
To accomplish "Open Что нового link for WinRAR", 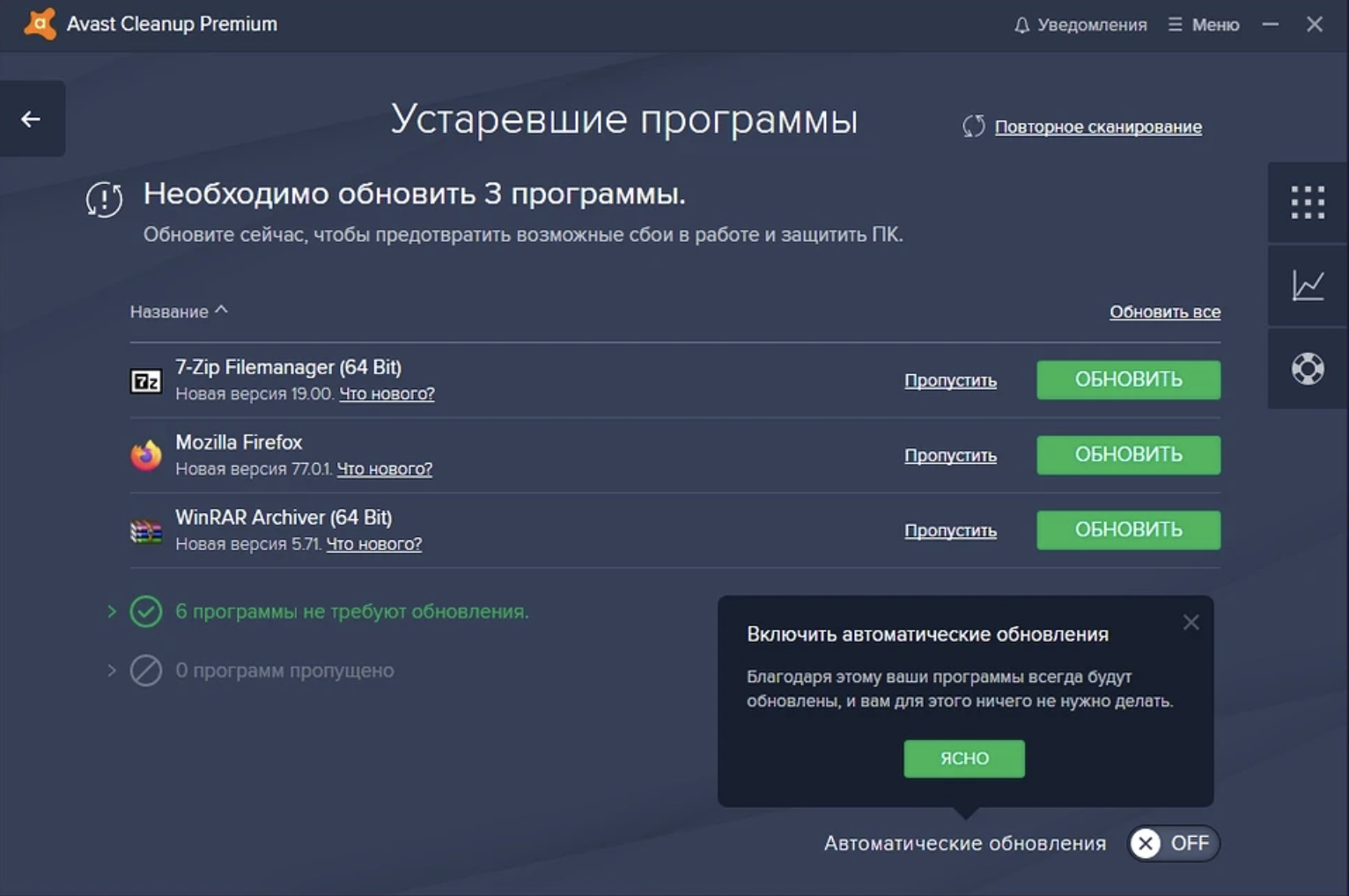I will coord(373,544).
